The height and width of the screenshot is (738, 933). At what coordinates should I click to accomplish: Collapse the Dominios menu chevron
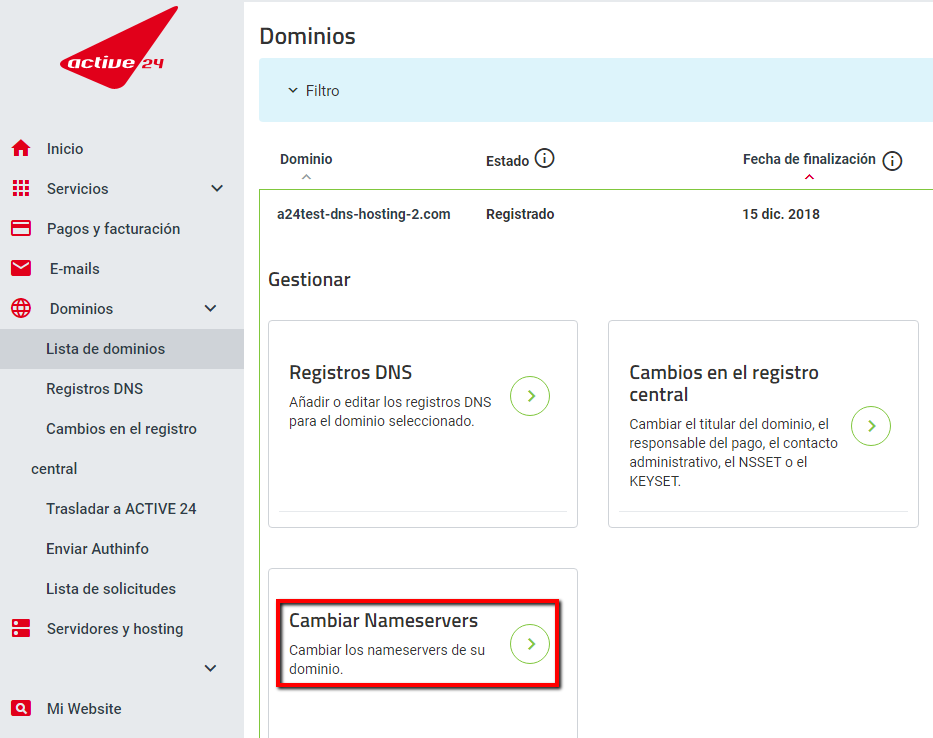[210, 308]
